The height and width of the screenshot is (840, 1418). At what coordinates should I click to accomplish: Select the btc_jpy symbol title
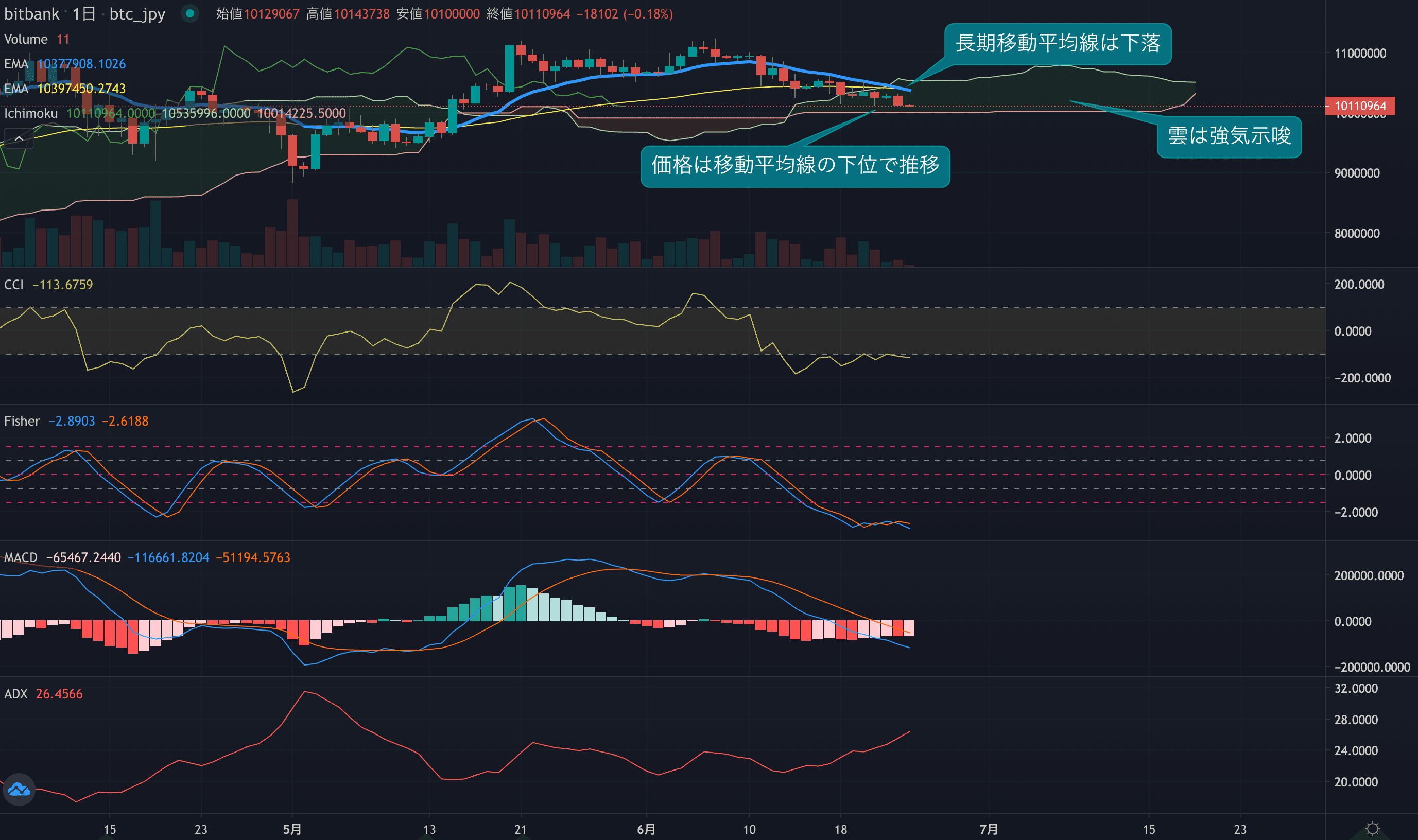pyautogui.click(x=137, y=13)
